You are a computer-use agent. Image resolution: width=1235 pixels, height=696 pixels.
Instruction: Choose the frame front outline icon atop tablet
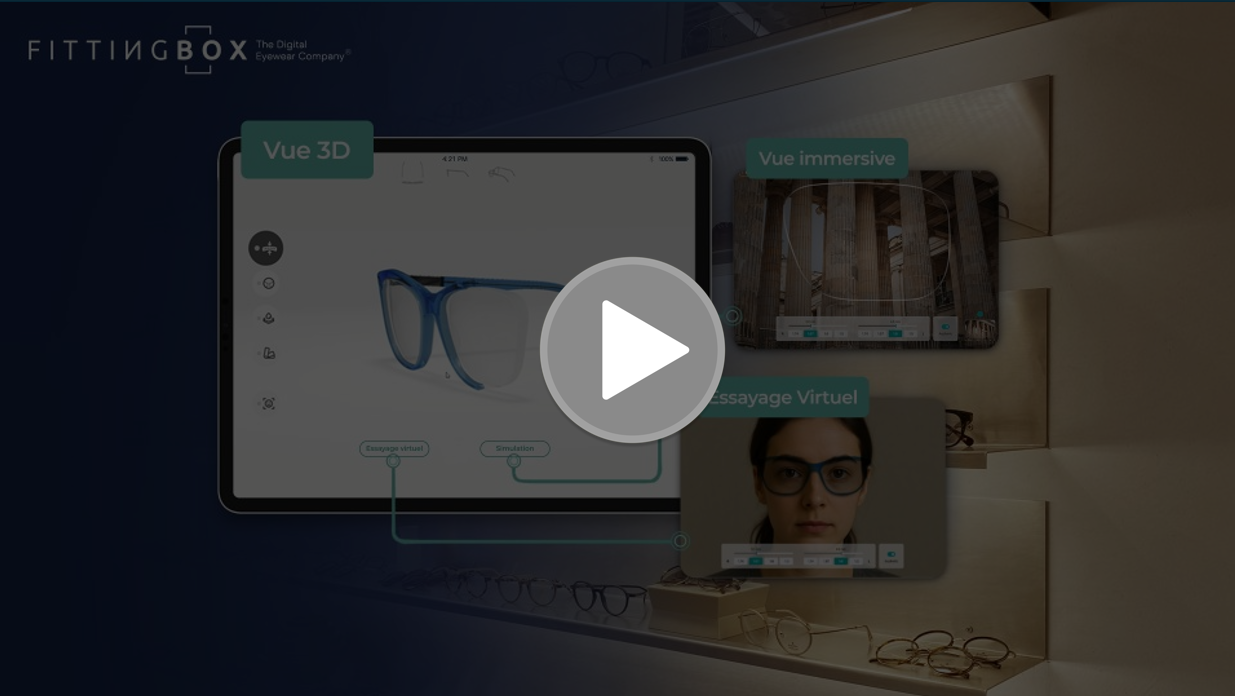[457, 173]
